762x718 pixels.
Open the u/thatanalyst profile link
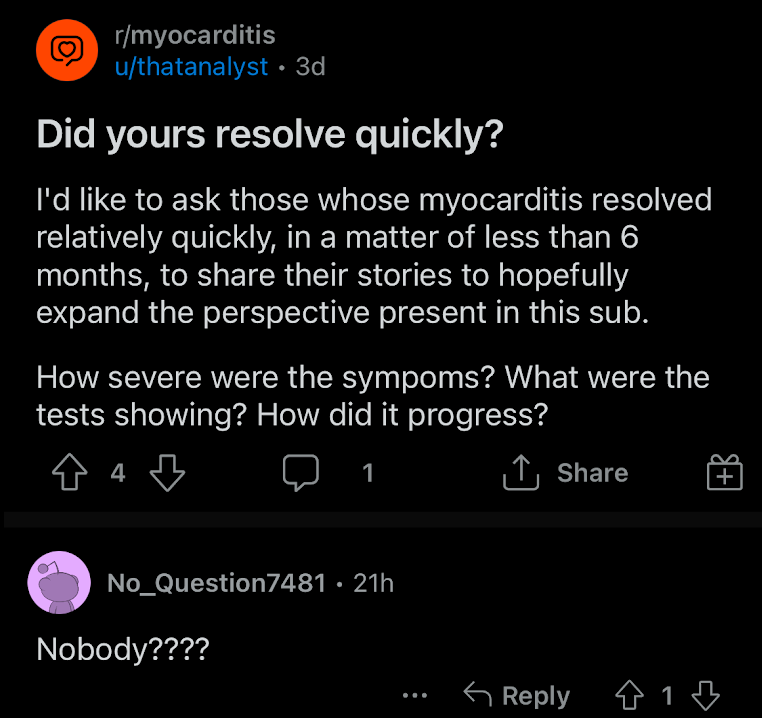191,67
